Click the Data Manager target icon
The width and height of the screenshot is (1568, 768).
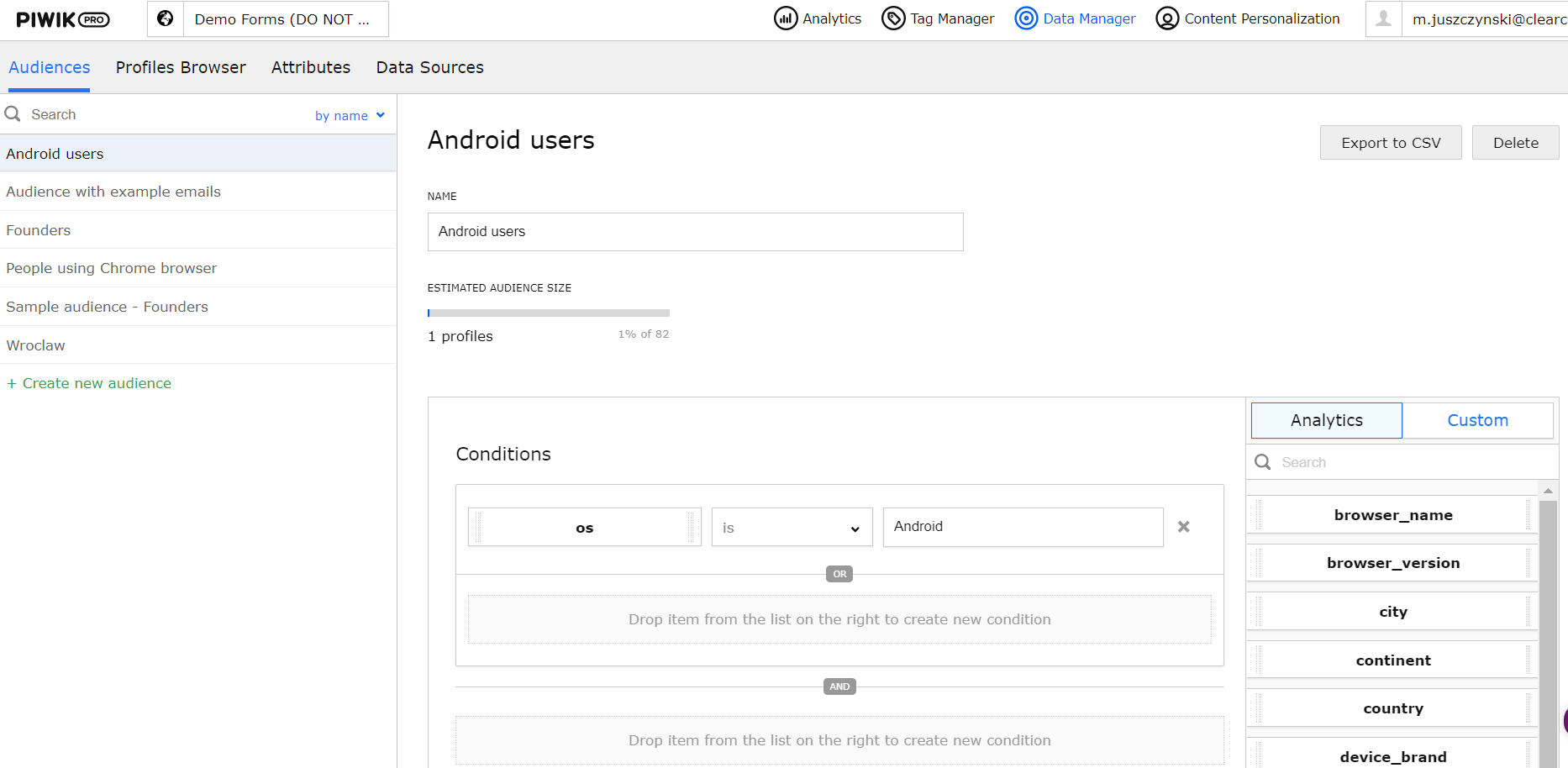point(1026,18)
